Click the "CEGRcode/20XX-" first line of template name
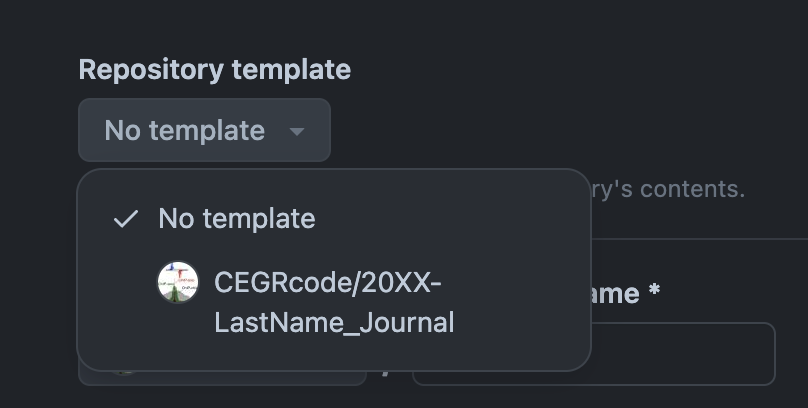The width and height of the screenshot is (808, 408). coord(328,283)
